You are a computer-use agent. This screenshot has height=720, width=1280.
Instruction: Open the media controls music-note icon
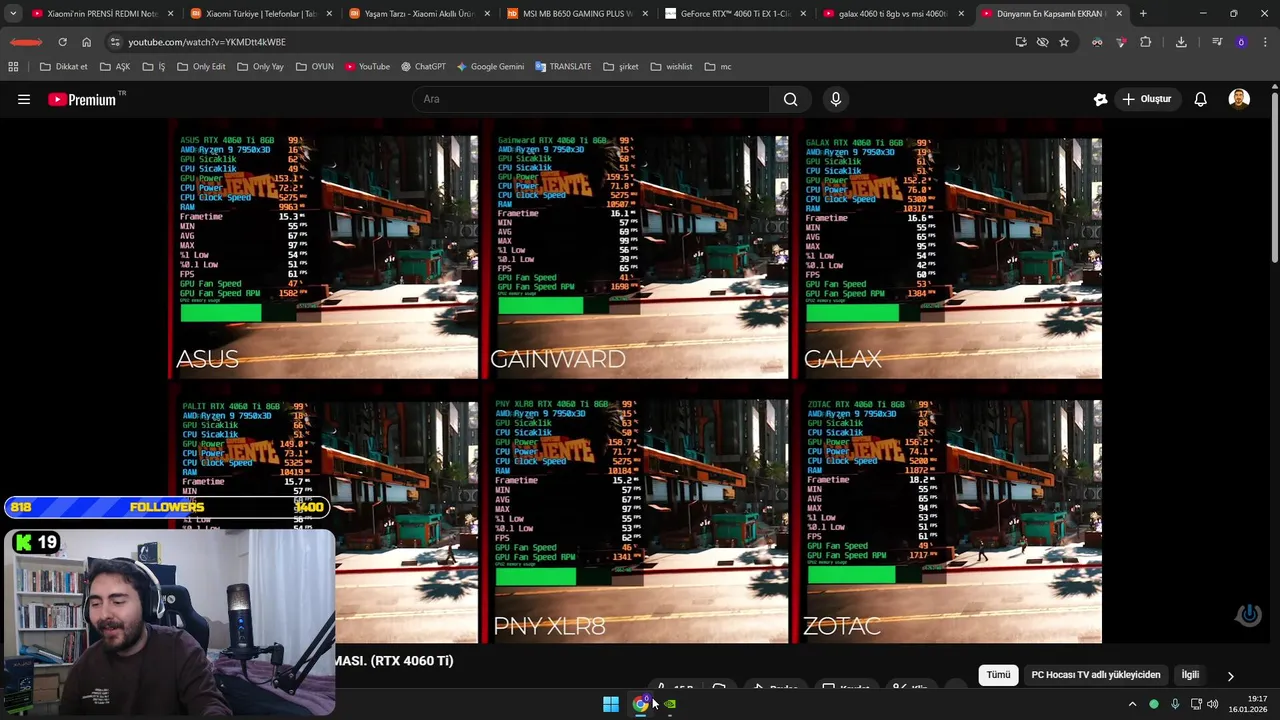pyautogui.click(x=1217, y=42)
